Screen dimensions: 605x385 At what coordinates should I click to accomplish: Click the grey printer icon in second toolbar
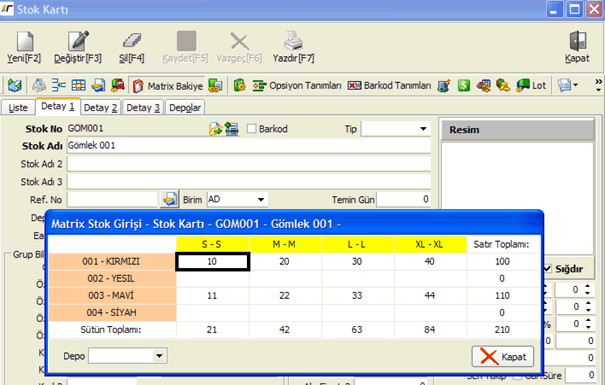(39, 85)
